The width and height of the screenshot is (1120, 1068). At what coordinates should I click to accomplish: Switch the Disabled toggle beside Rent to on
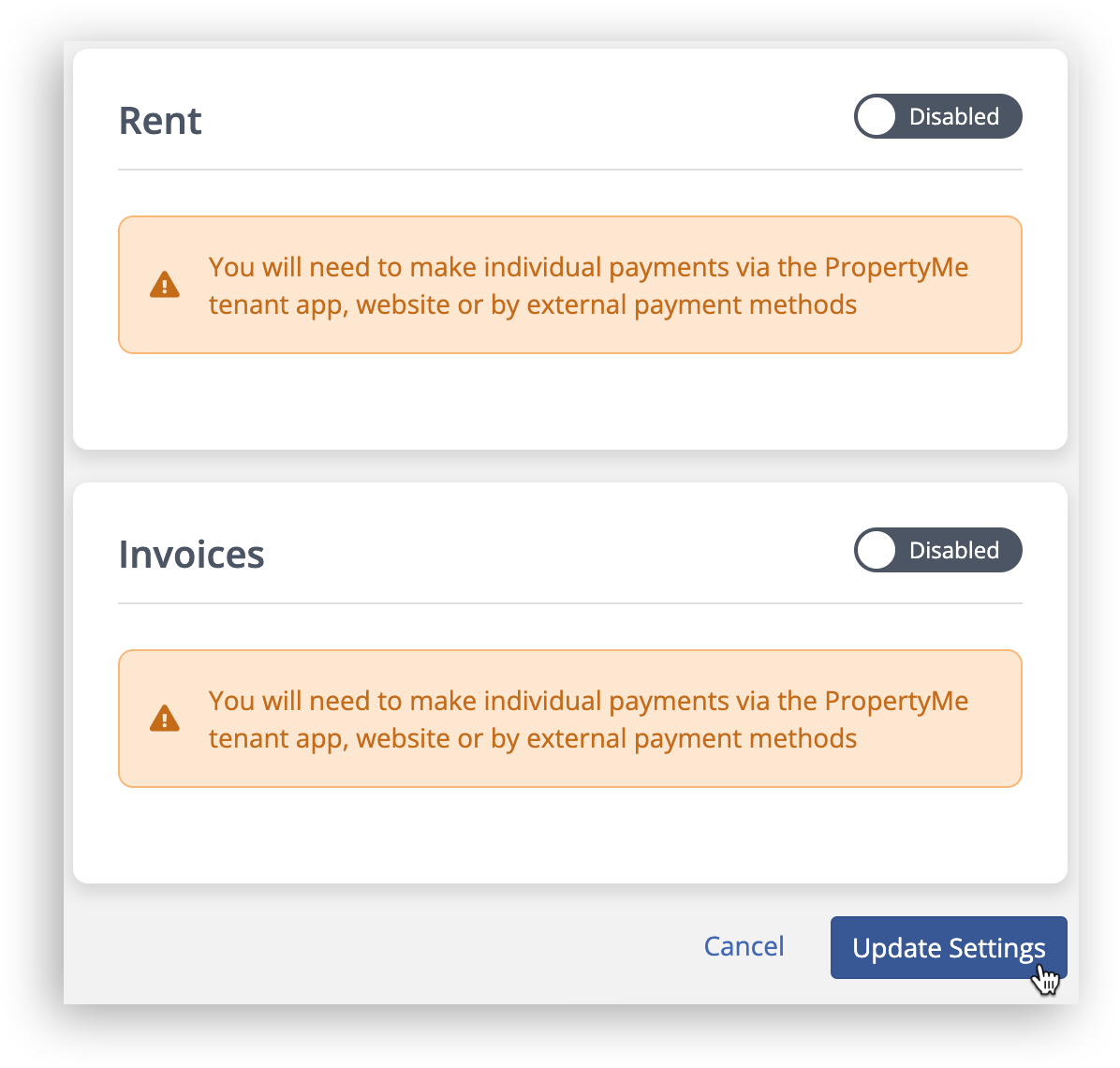(x=937, y=116)
